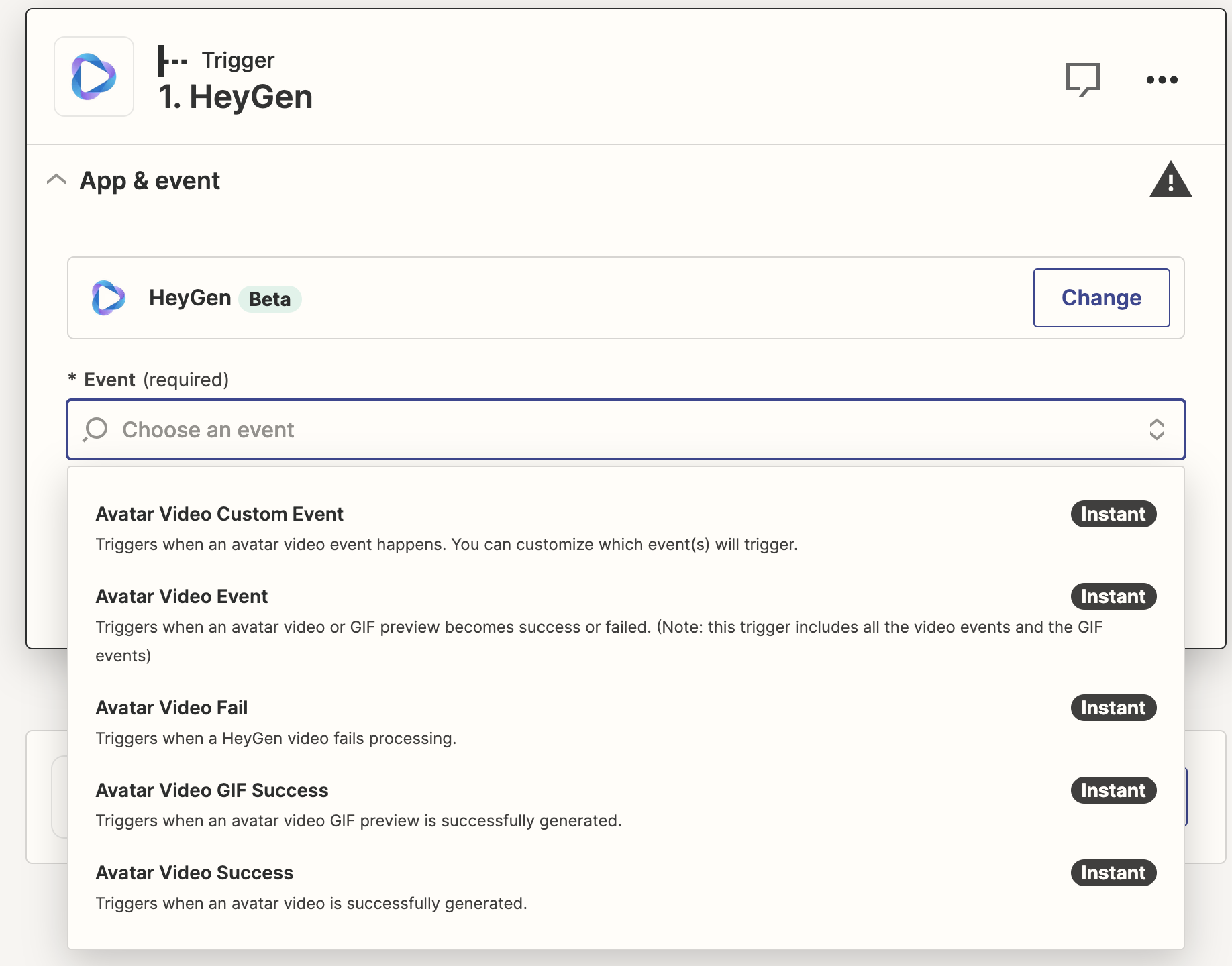Click the search magnifier in event field
Image resolution: width=1232 pixels, height=966 pixels.
[x=95, y=429]
